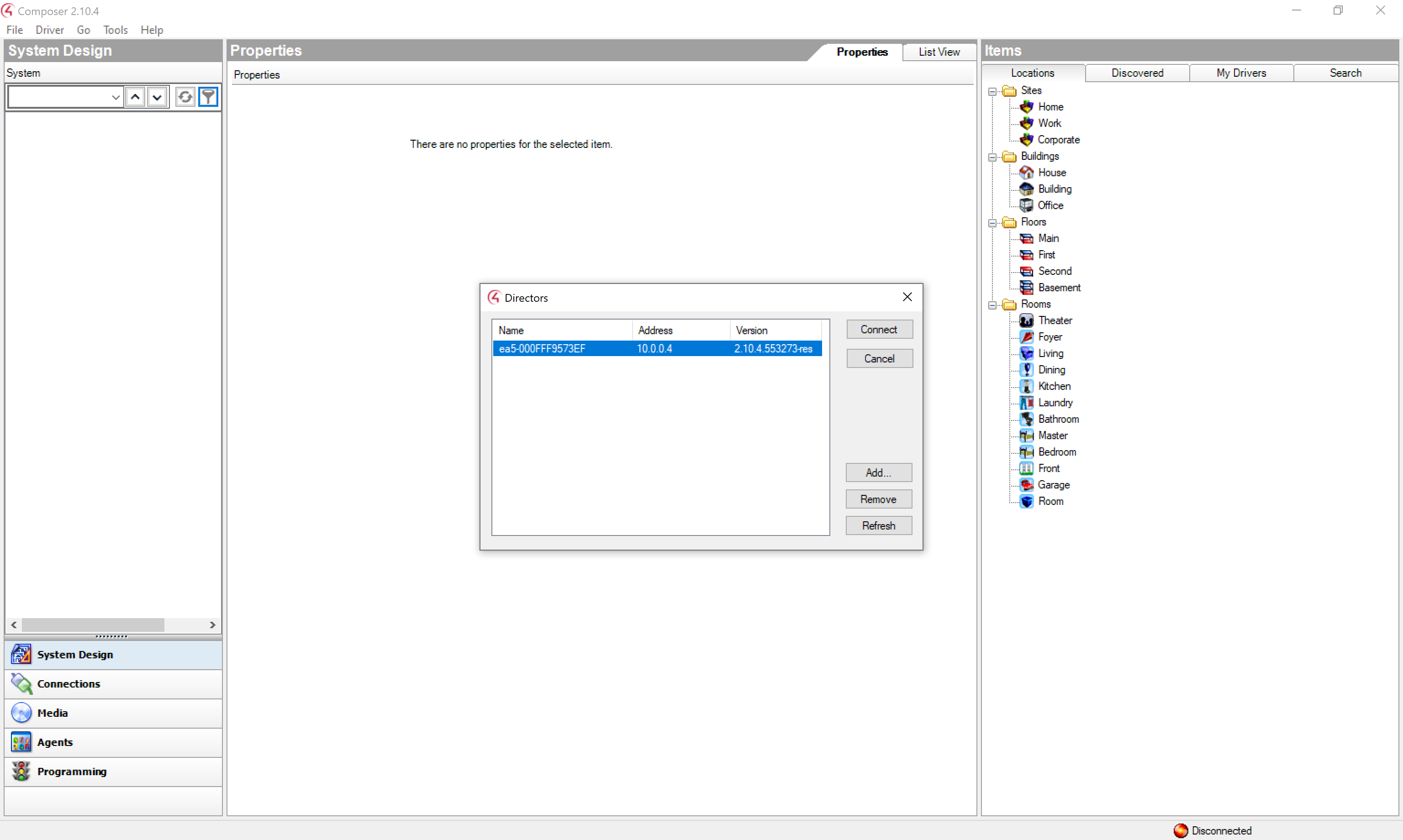This screenshot has height=840, width=1403.
Task: Select the Theater room icon
Action: pyautogui.click(x=1027, y=320)
